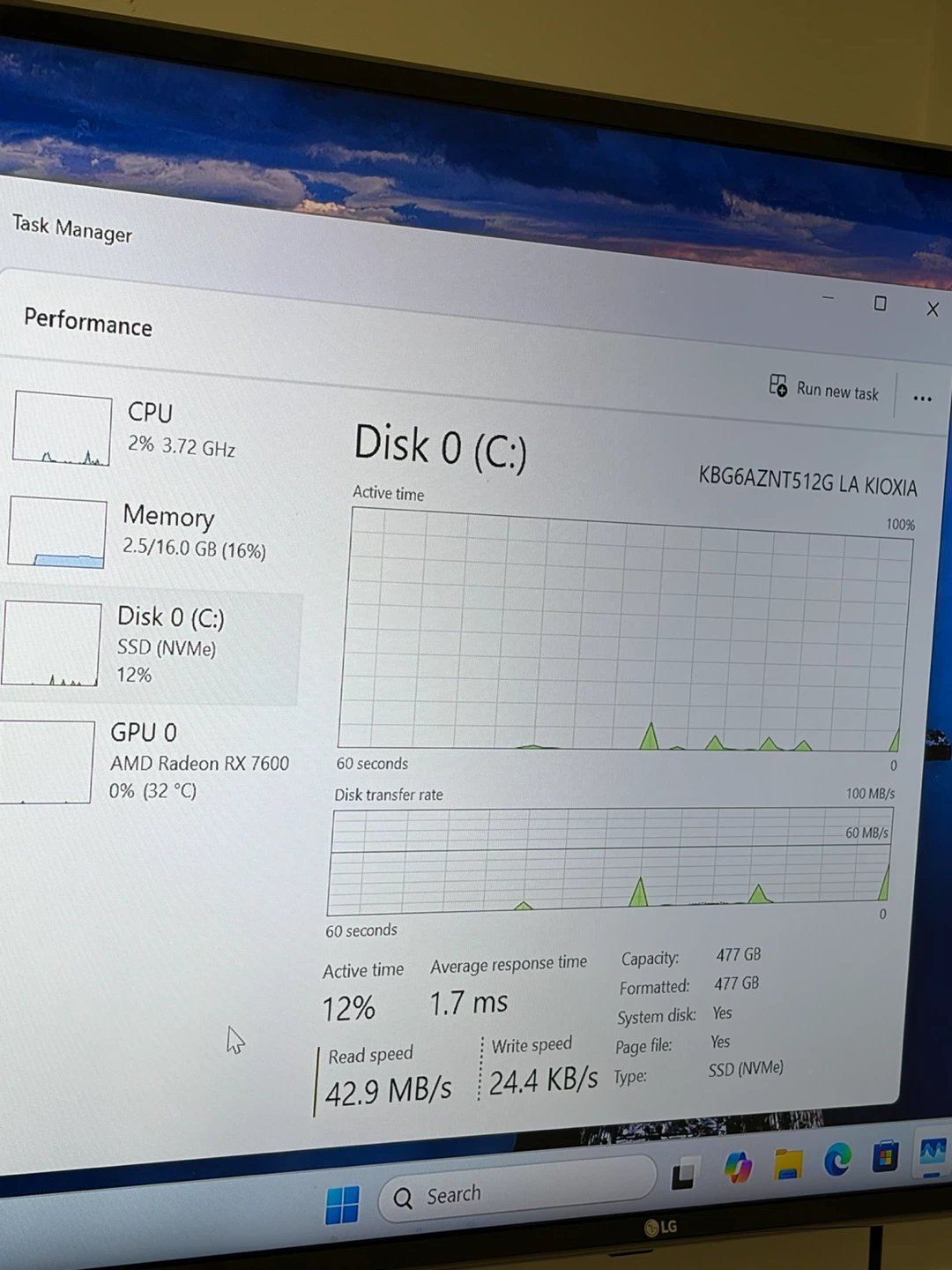Open the three-dots more options menu
The width and height of the screenshot is (952, 1270).
point(922,398)
